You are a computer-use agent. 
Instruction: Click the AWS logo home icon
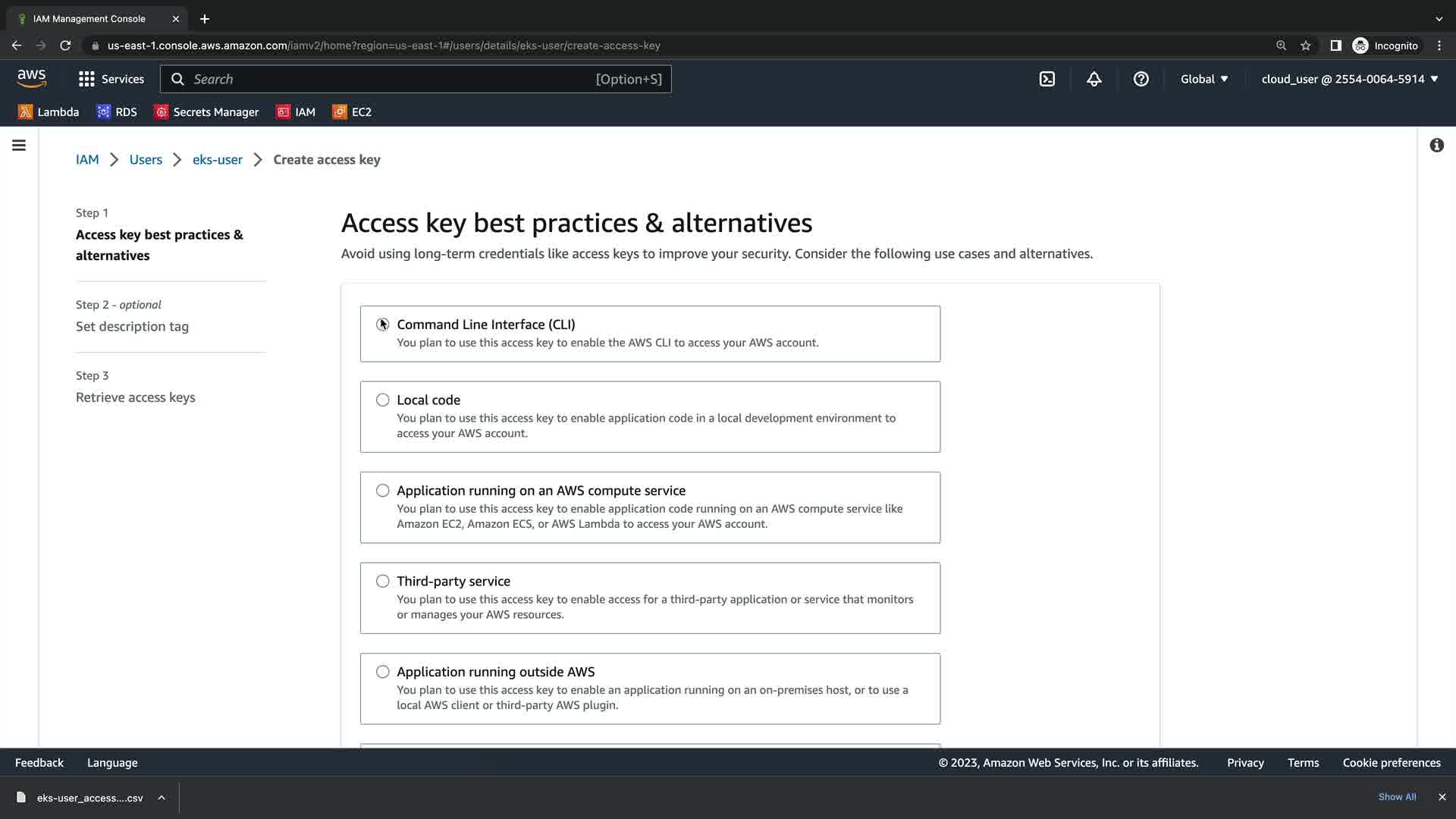(x=32, y=79)
